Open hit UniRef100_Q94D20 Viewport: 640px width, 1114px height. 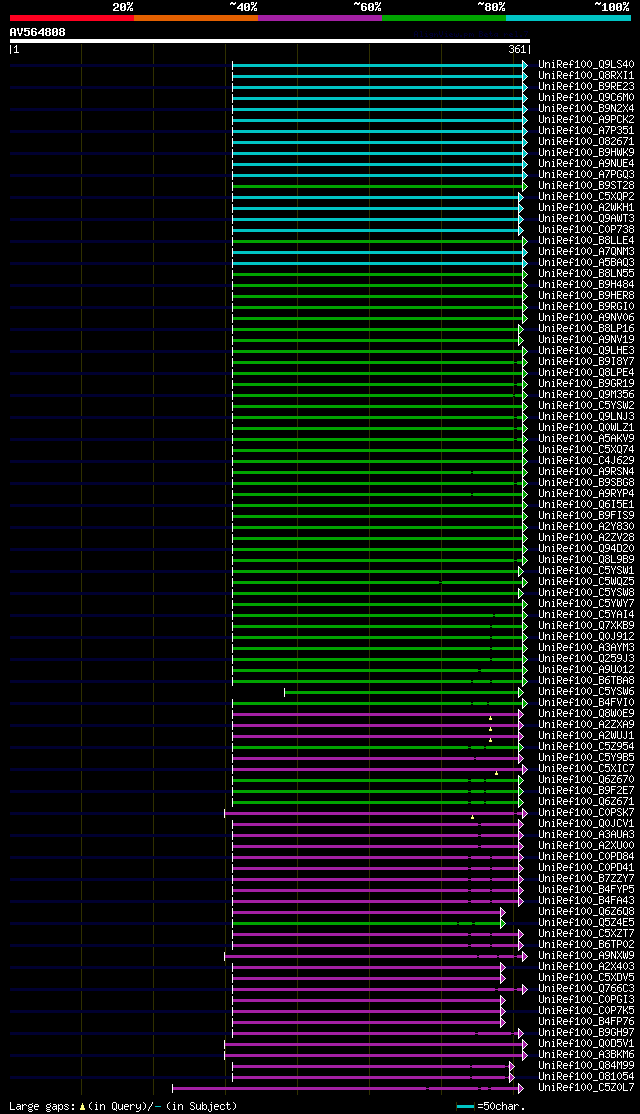[586, 549]
